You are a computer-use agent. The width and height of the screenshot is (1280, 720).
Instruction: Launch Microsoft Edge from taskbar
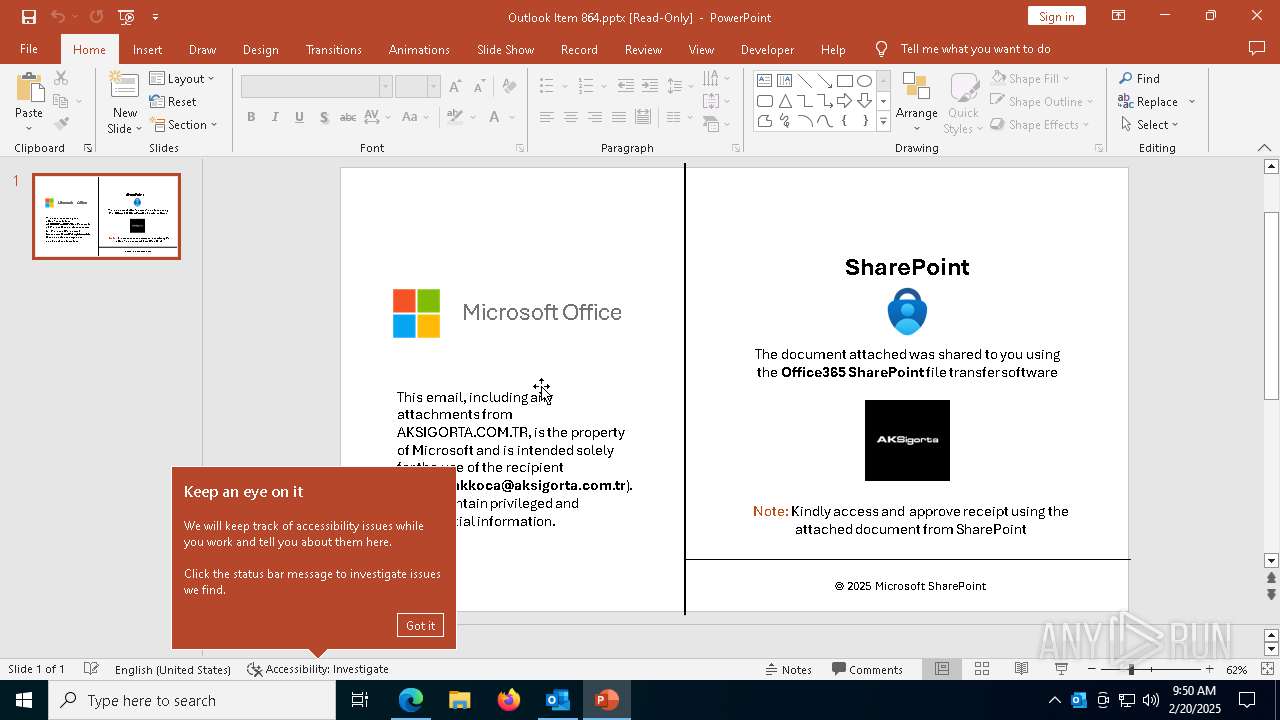pos(411,700)
